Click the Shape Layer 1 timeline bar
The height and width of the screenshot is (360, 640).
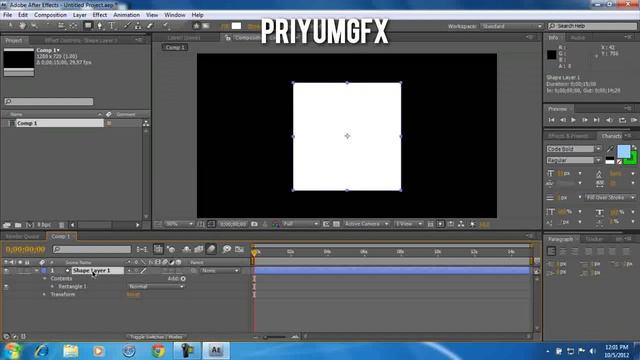392,271
